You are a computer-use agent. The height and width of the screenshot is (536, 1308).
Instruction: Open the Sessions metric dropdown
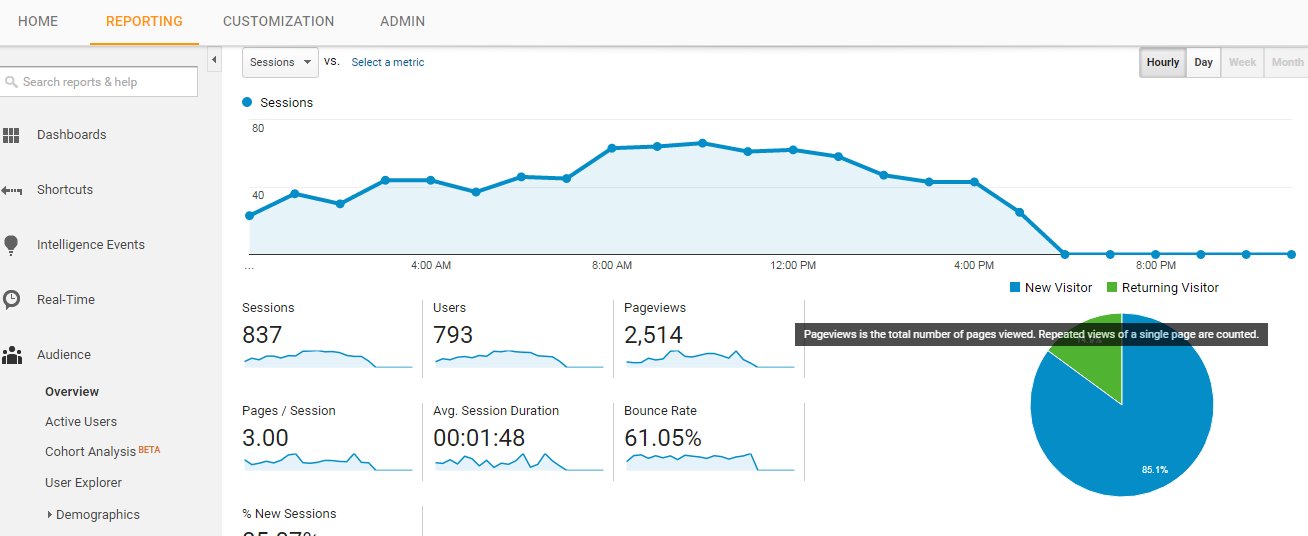(280, 62)
